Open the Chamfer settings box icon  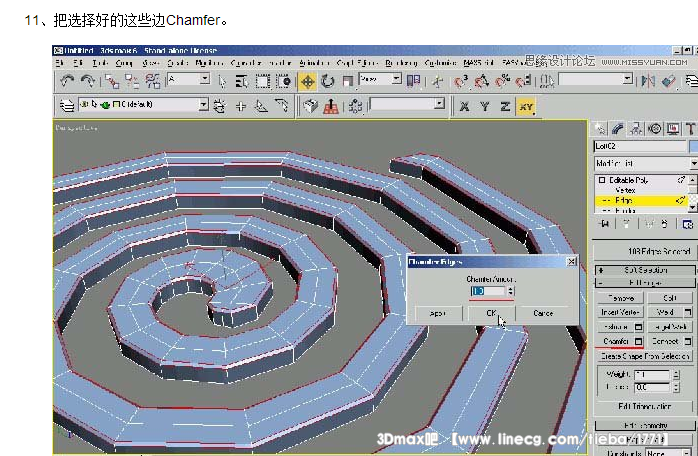tap(639, 341)
